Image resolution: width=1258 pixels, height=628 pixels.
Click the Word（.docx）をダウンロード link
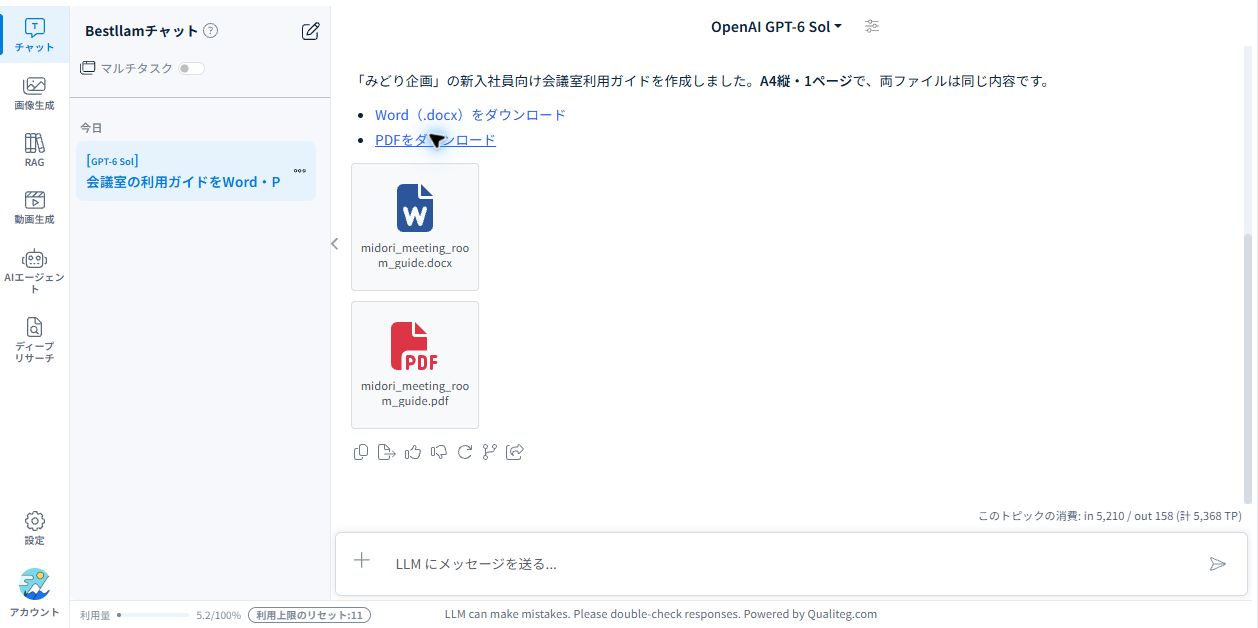click(470, 115)
